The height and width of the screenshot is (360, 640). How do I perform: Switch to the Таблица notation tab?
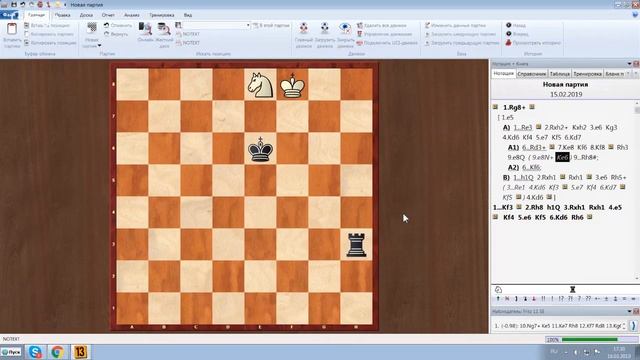(x=560, y=74)
